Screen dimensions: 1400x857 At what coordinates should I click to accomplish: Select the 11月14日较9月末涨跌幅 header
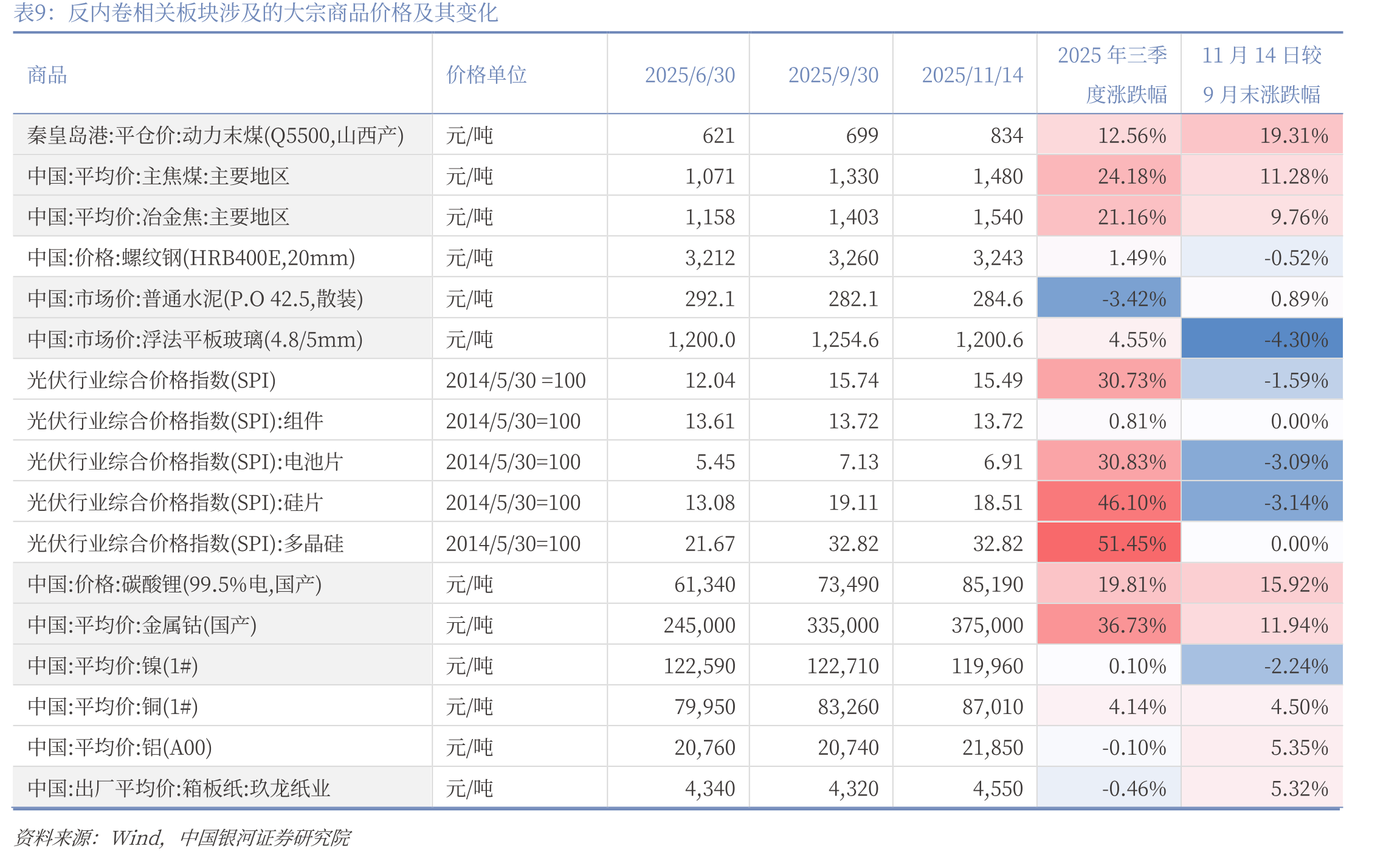(1262, 74)
